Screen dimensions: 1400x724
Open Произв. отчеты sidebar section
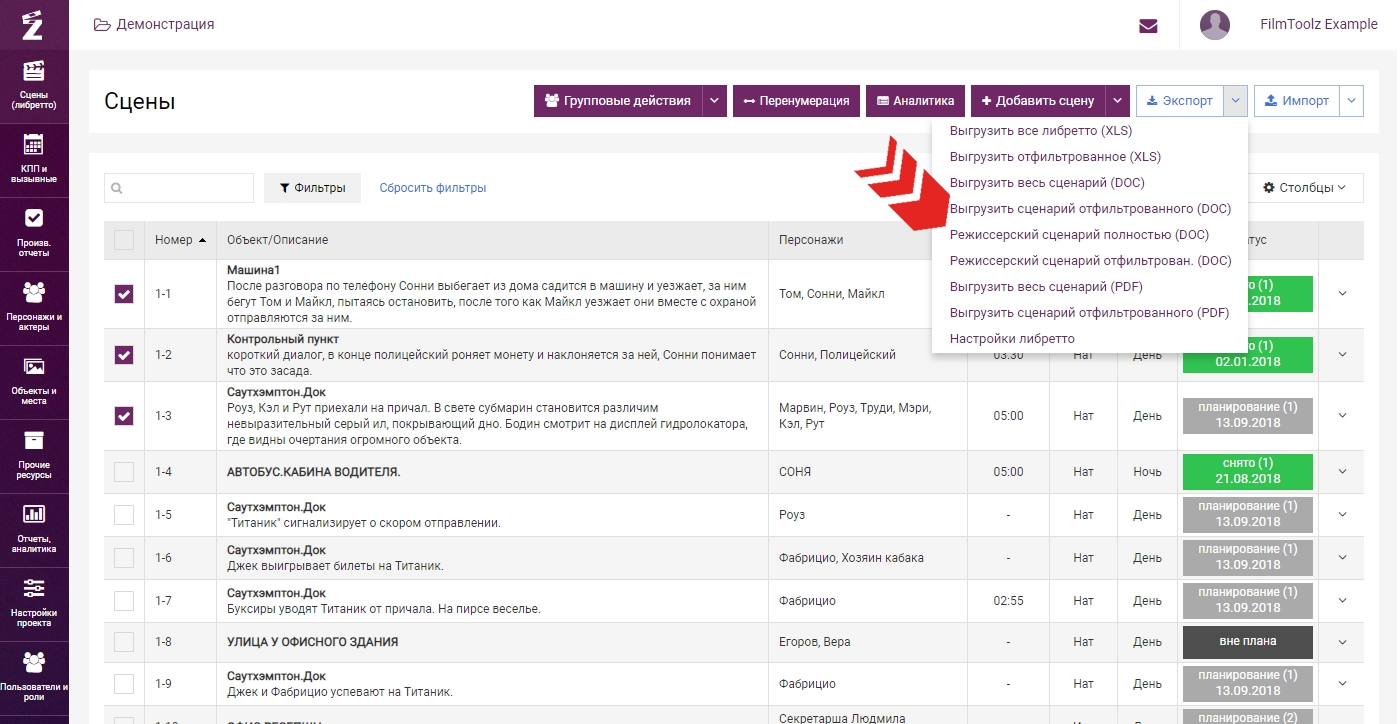coord(34,233)
